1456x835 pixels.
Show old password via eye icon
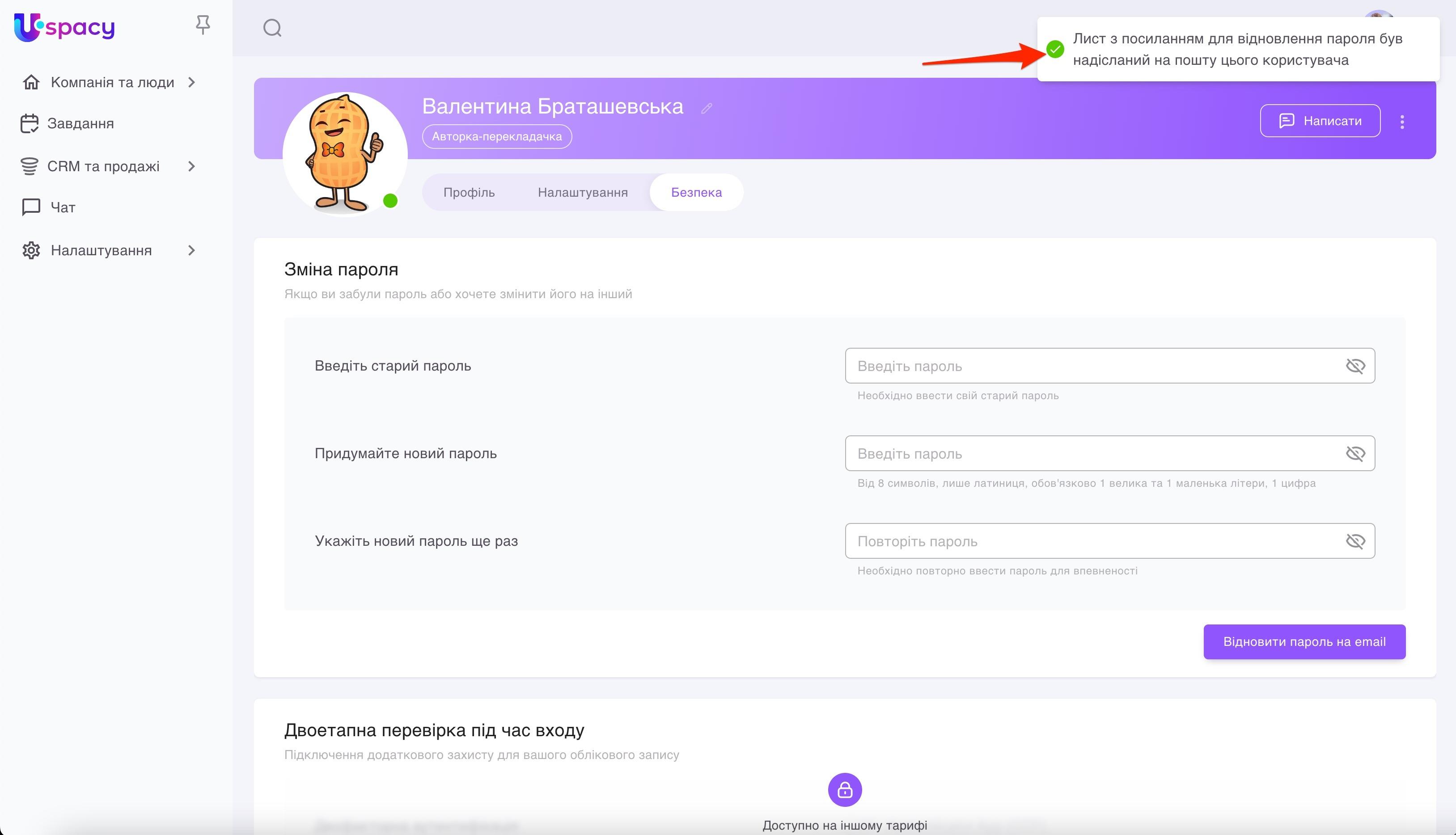click(x=1355, y=366)
